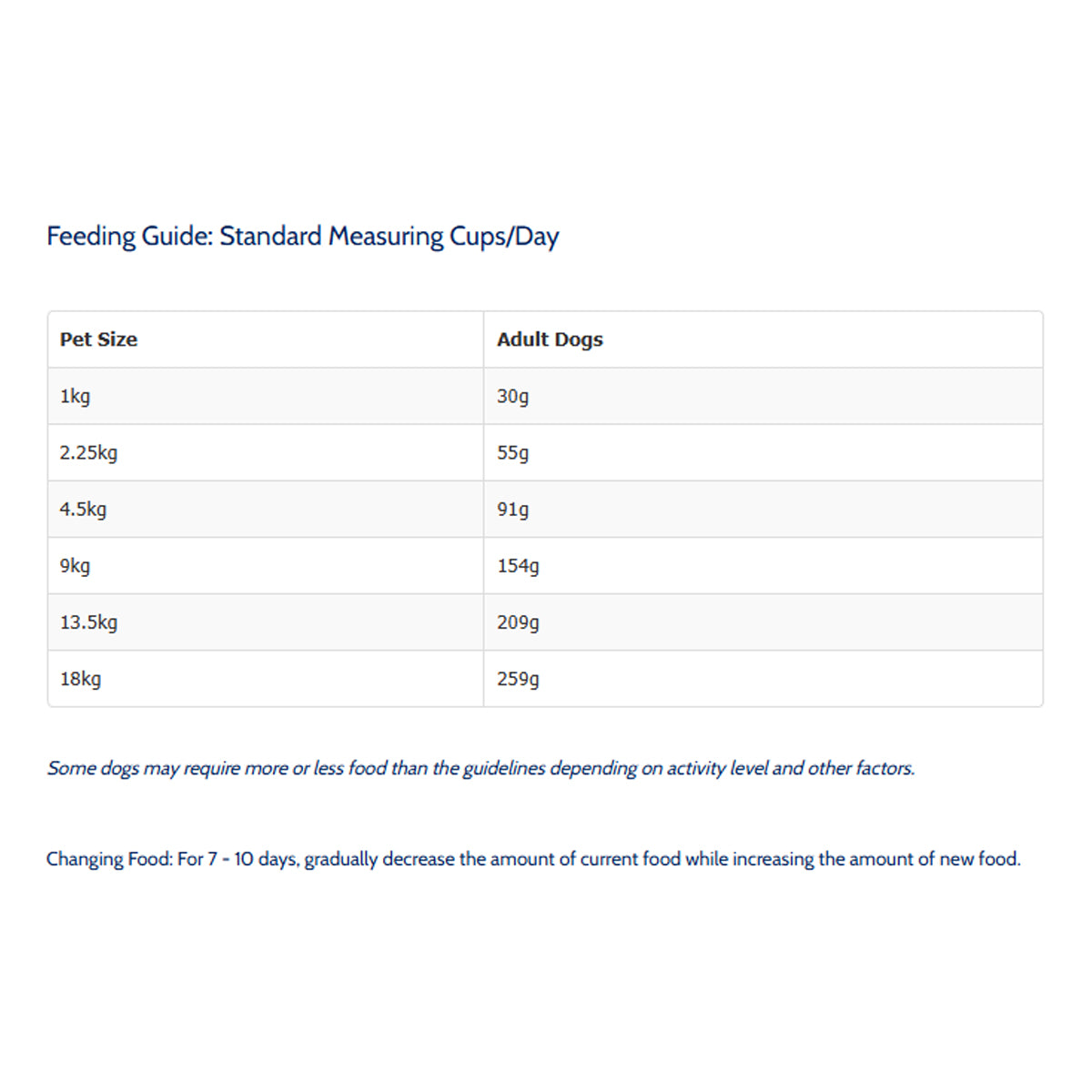Click the 259g feeding amount cell
The height and width of the screenshot is (1092, 1092).
518,679
